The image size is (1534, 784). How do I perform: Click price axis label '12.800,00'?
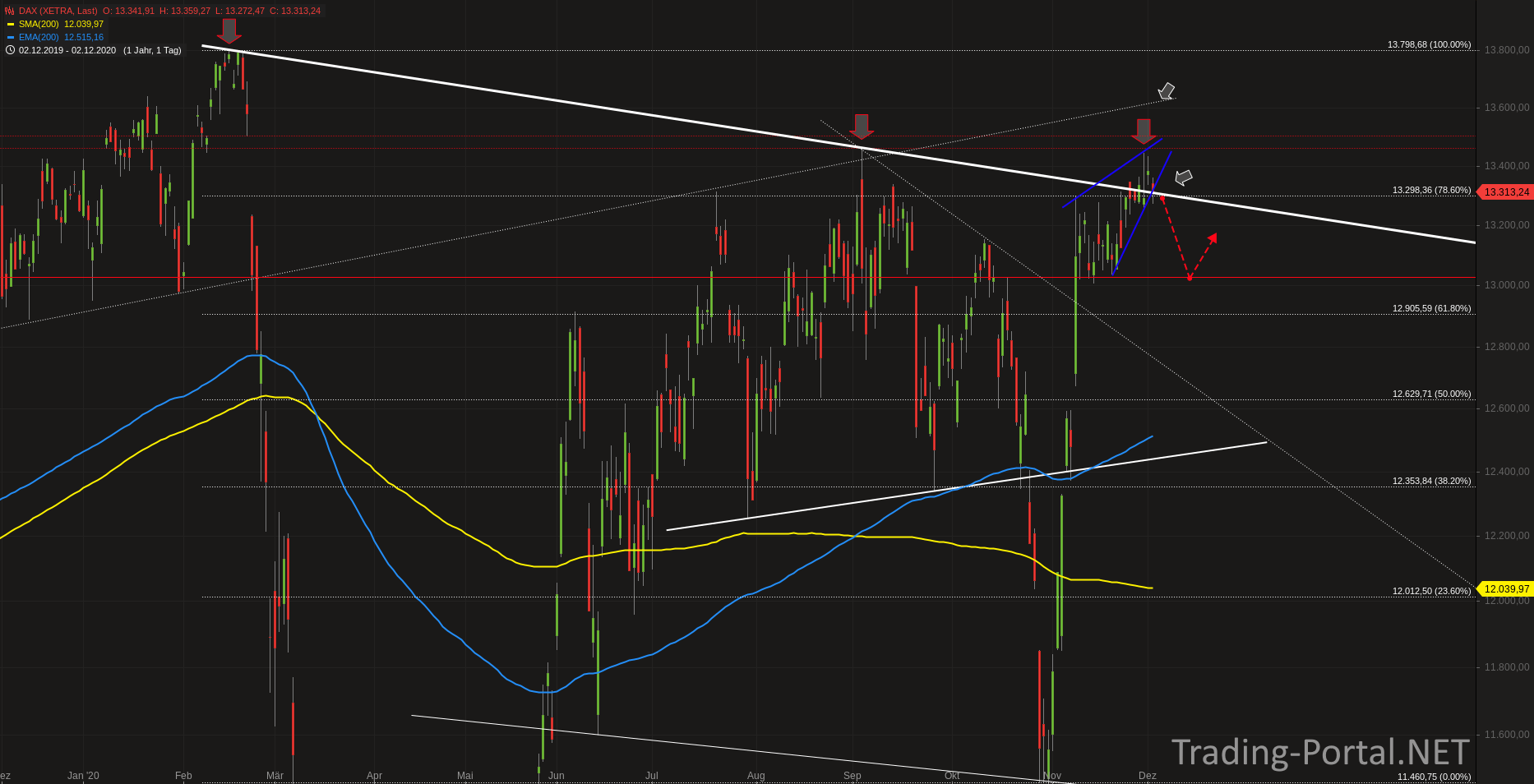pyautogui.click(x=1507, y=347)
